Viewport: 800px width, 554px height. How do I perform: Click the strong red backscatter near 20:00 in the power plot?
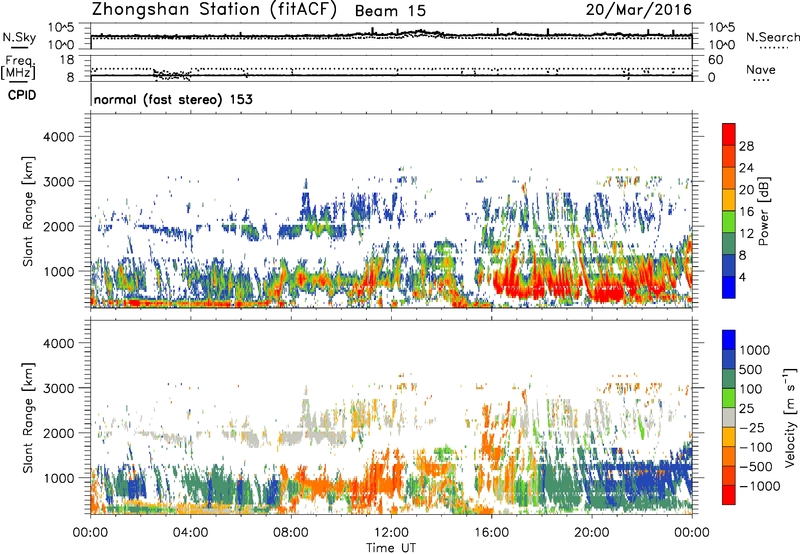(605, 291)
